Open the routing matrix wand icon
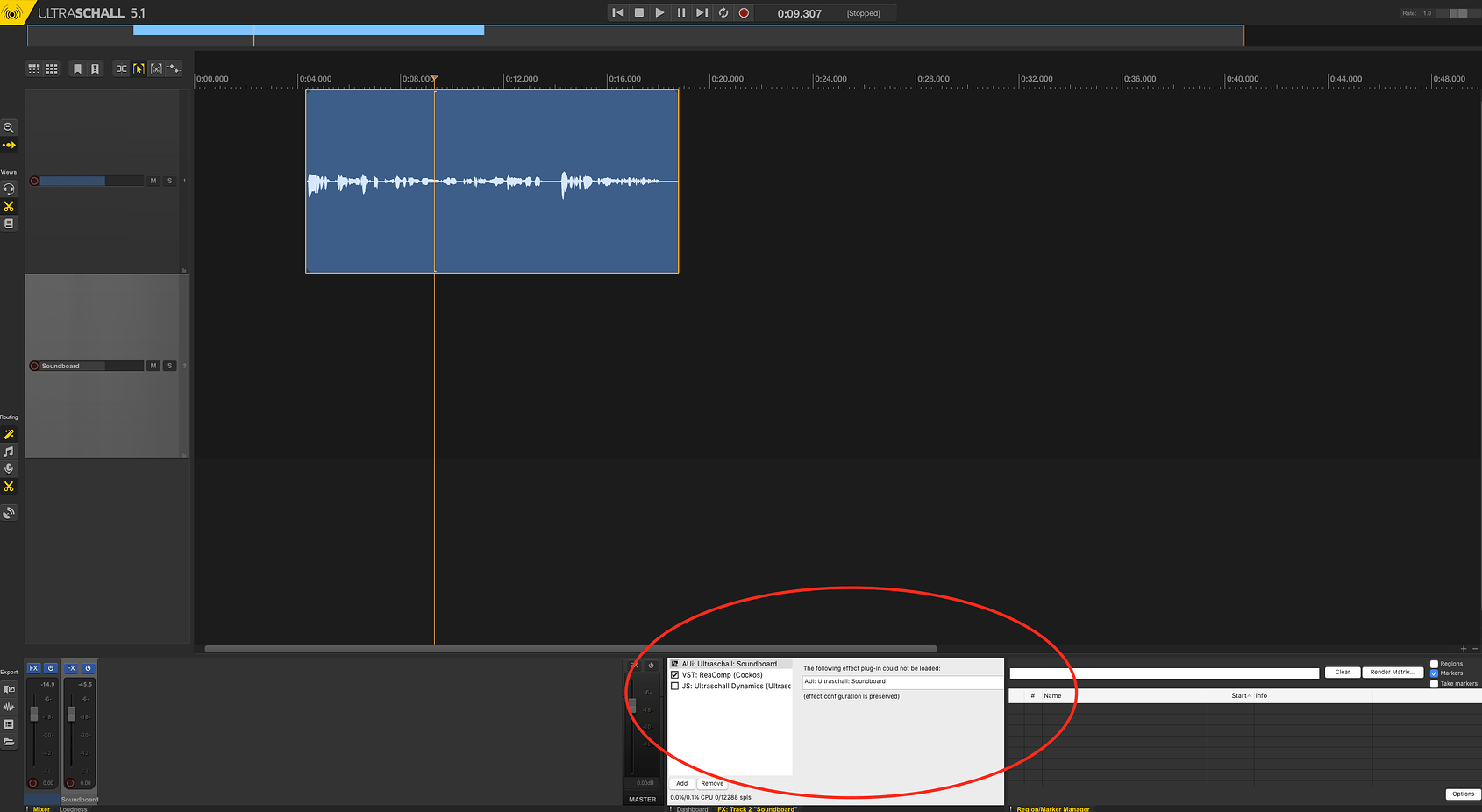The height and width of the screenshot is (812, 1482). [x=9, y=434]
